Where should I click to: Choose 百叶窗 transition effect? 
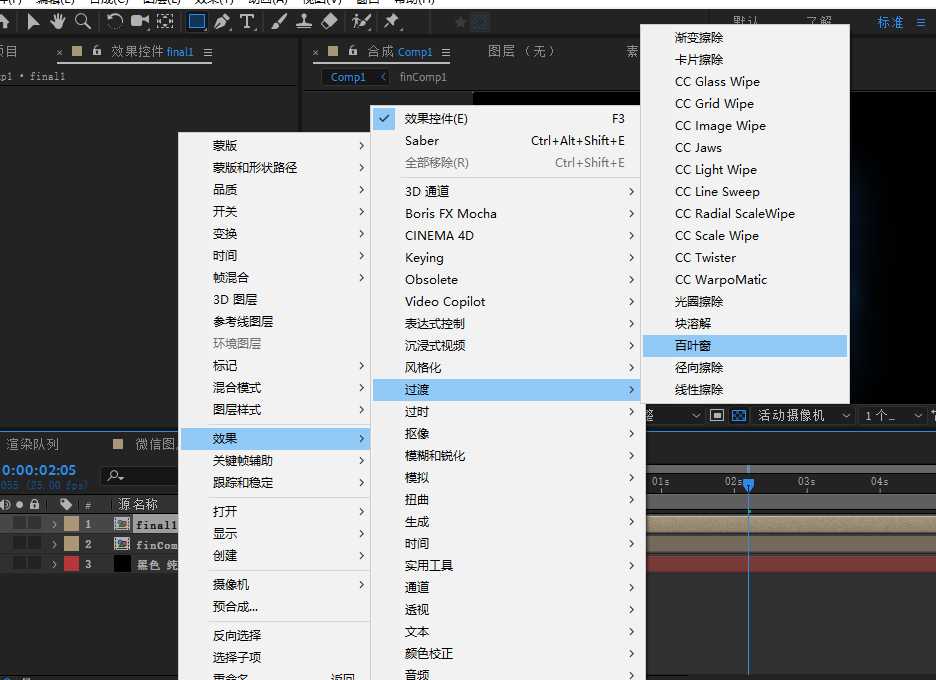[745, 346]
